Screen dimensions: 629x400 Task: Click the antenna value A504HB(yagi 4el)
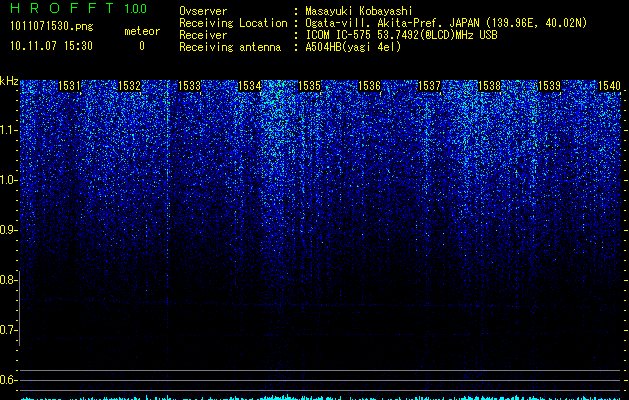pos(353,47)
